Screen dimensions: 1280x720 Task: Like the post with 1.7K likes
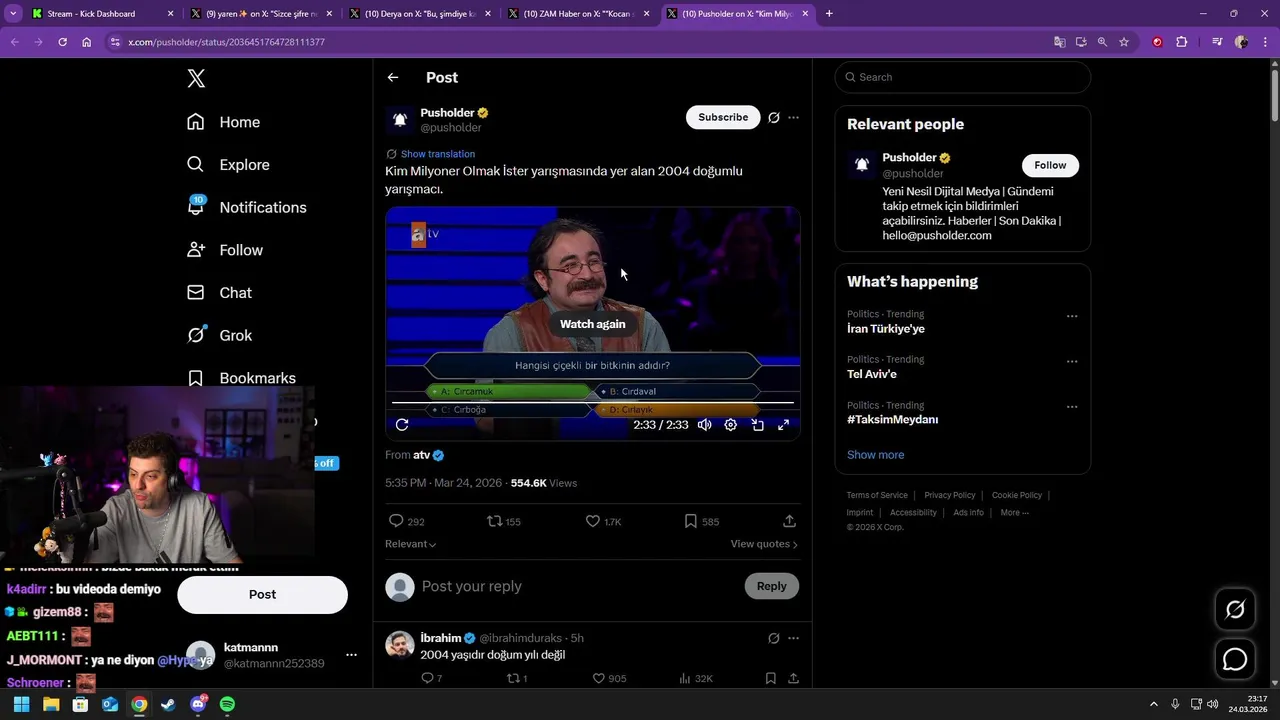pos(603,521)
